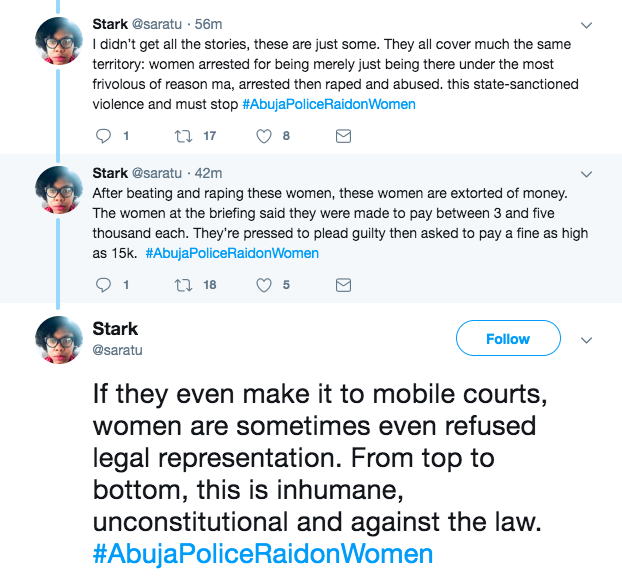Like the 42m tweet
This screenshot has width=622, height=582.
[266, 285]
